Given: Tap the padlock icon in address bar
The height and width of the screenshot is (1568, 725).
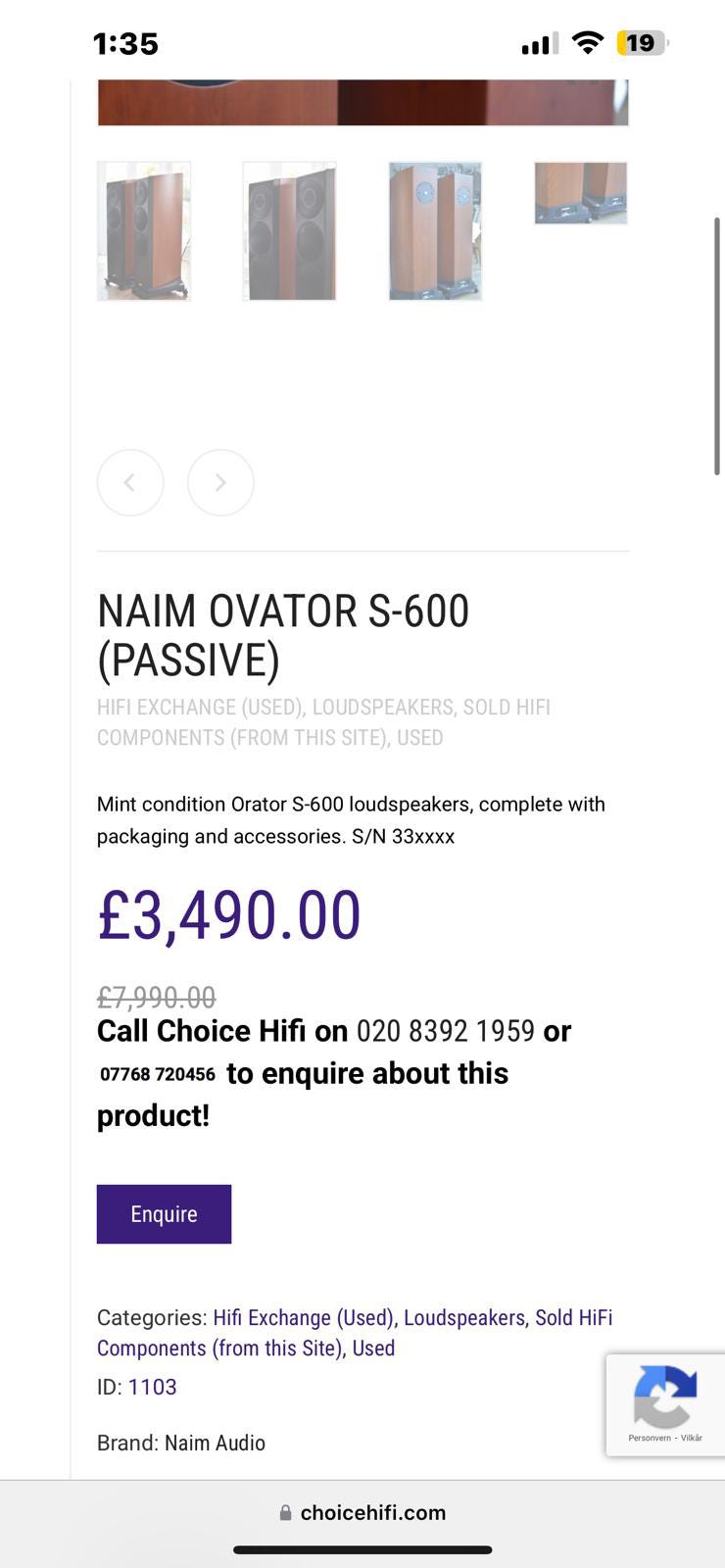Looking at the screenshot, I should pyautogui.click(x=285, y=1512).
